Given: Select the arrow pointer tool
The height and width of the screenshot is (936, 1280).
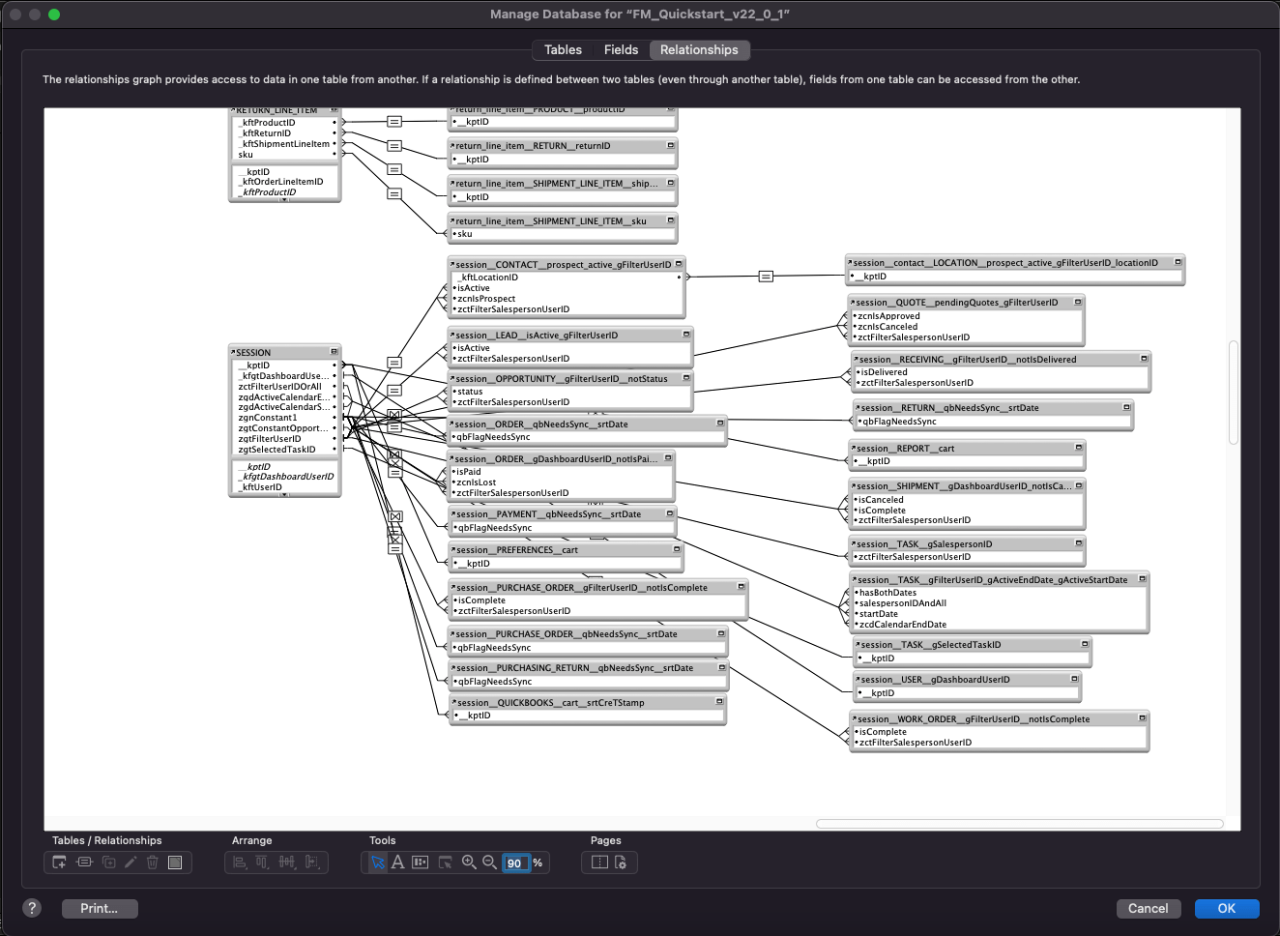Looking at the screenshot, I should (x=377, y=862).
